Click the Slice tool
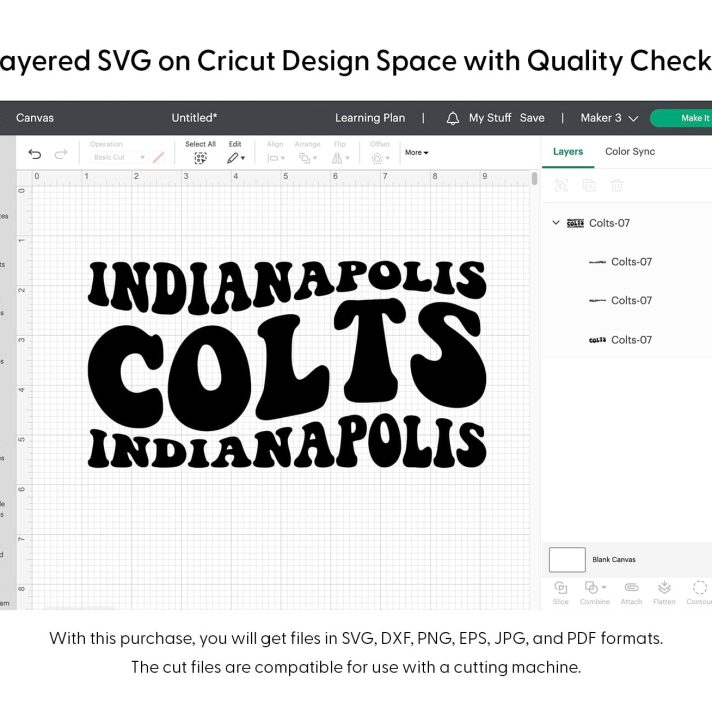 561,592
